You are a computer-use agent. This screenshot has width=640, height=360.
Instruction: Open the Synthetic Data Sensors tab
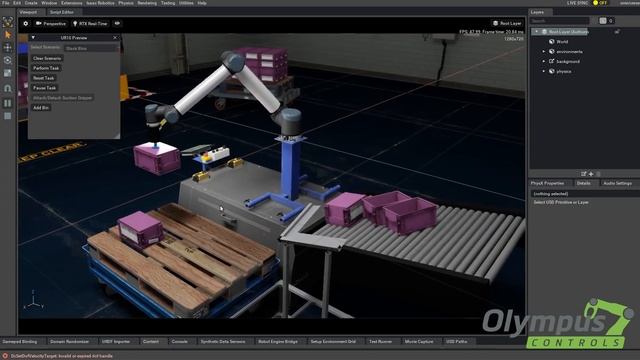223,342
